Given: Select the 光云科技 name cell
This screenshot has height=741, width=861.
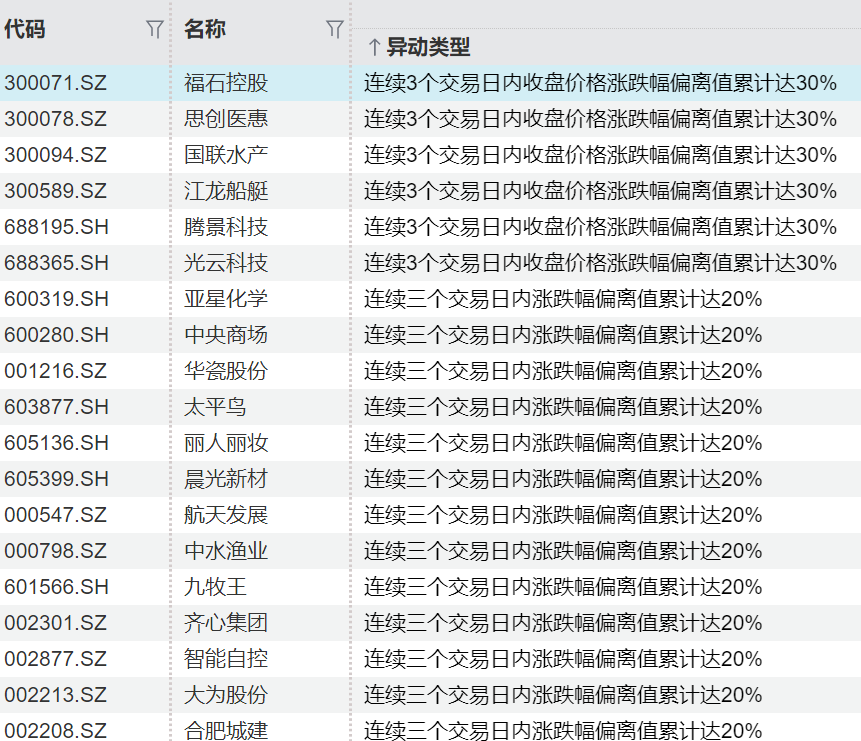Looking at the screenshot, I should tap(226, 263).
